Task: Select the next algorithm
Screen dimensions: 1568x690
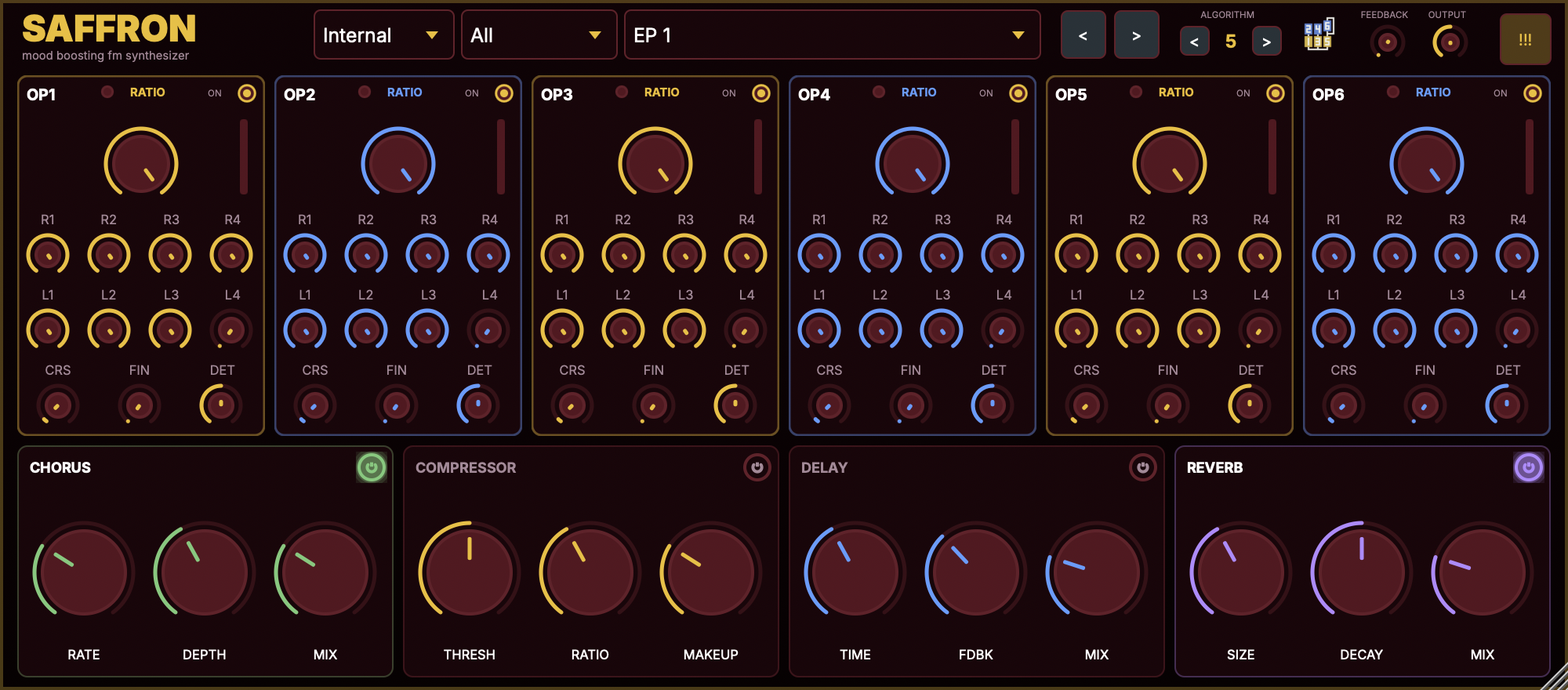Action: [1266, 42]
